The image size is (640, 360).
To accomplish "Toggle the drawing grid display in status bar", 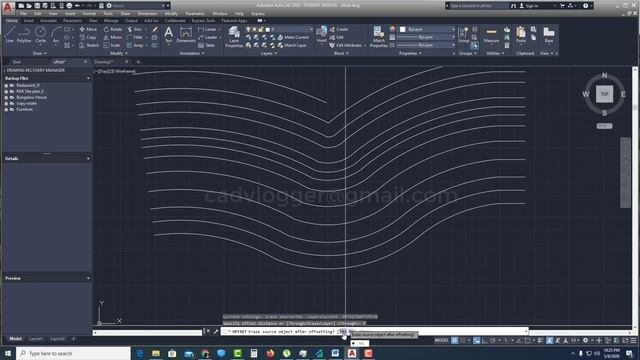I will [454, 340].
